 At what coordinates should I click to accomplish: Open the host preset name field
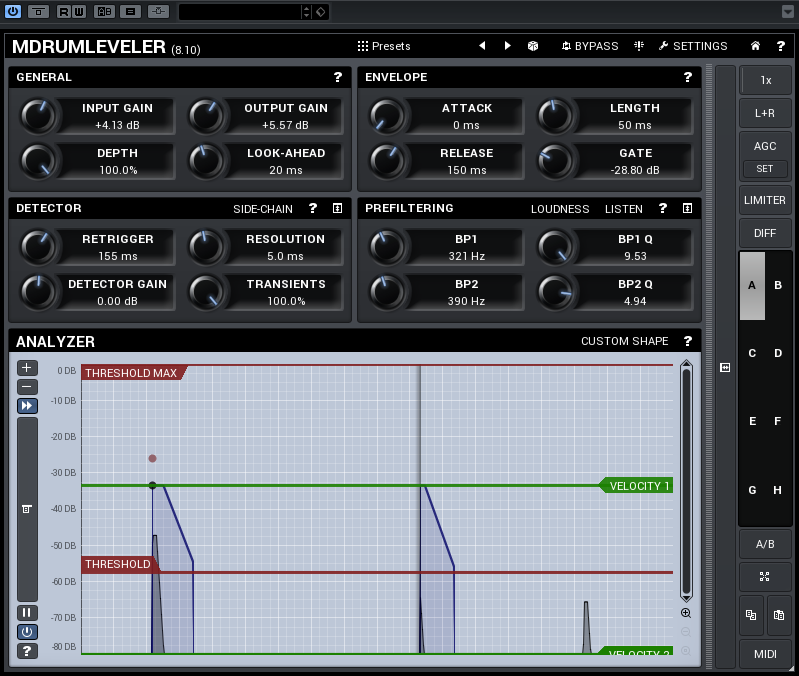241,11
